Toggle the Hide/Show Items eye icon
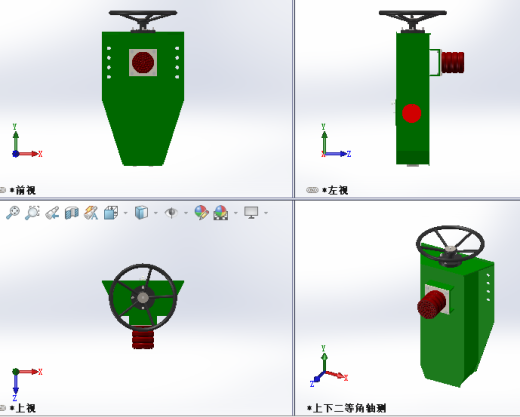The height and width of the screenshot is (417, 520). 171,213
